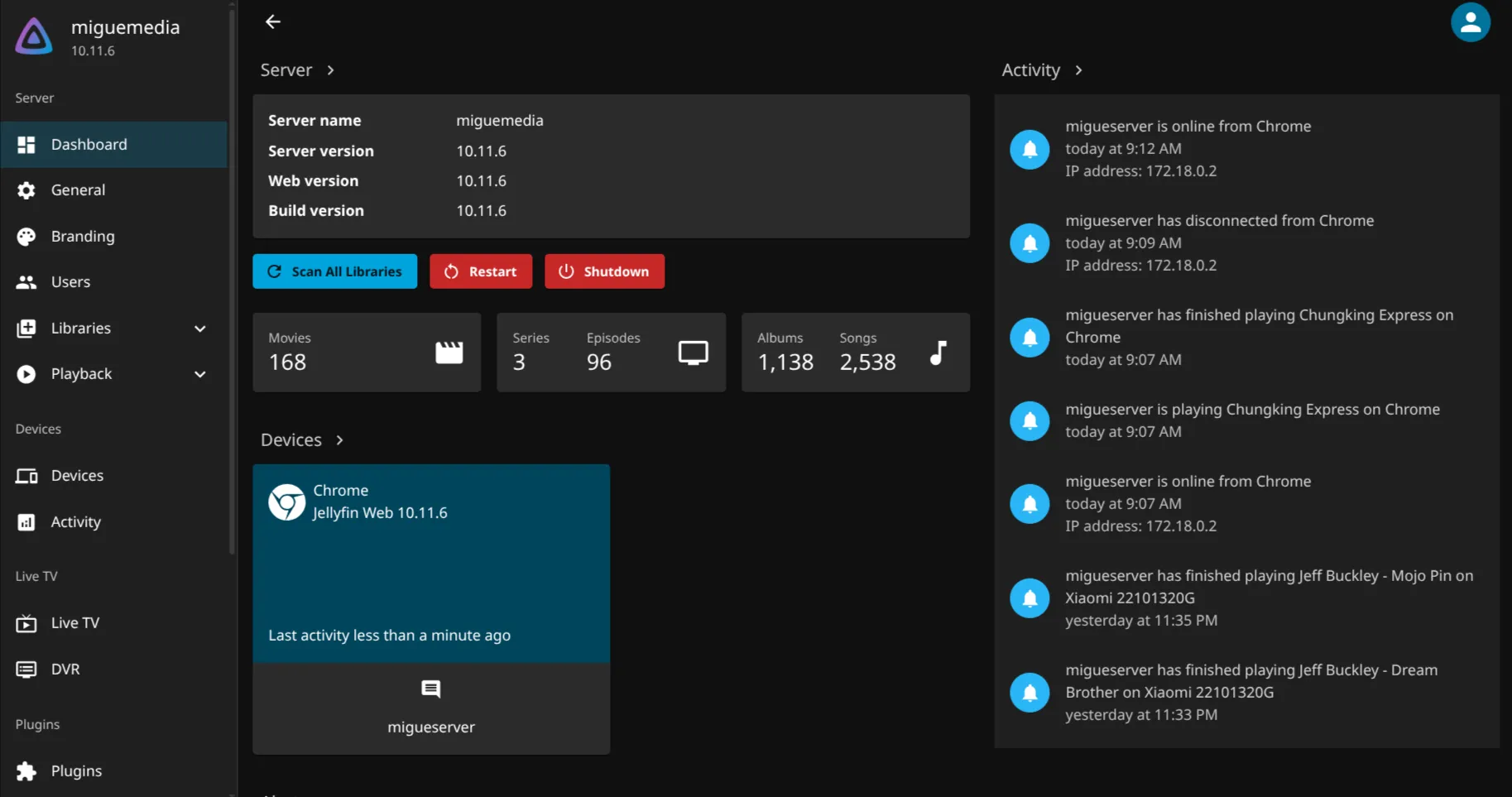Click the Libraries plus-box icon
This screenshot has width=1512, height=797.
26,329
